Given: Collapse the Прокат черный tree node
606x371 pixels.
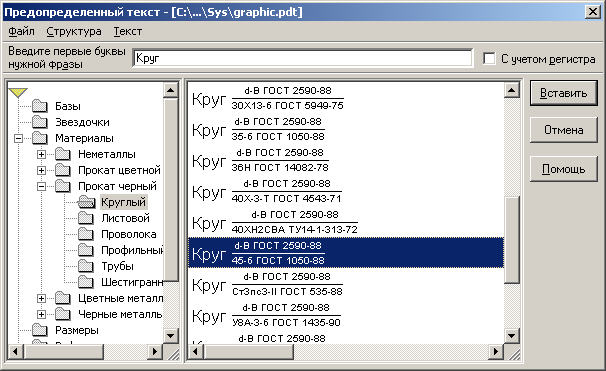Looking at the screenshot, I should 41,186.
